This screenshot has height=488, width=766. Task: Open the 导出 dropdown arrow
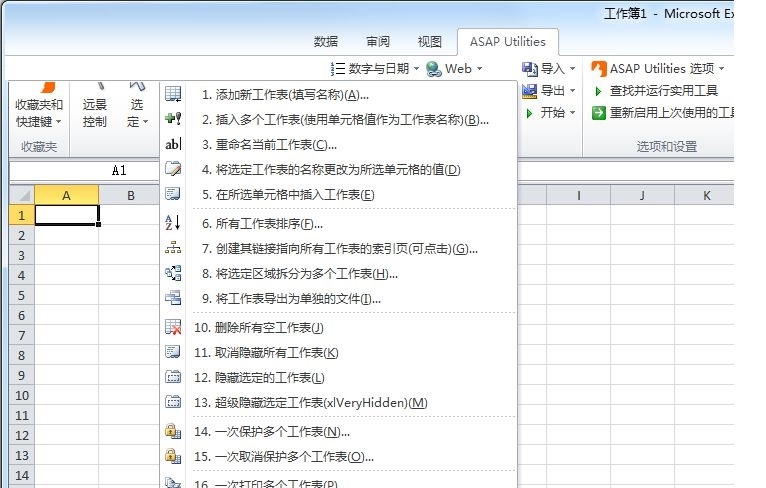click(x=572, y=91)
